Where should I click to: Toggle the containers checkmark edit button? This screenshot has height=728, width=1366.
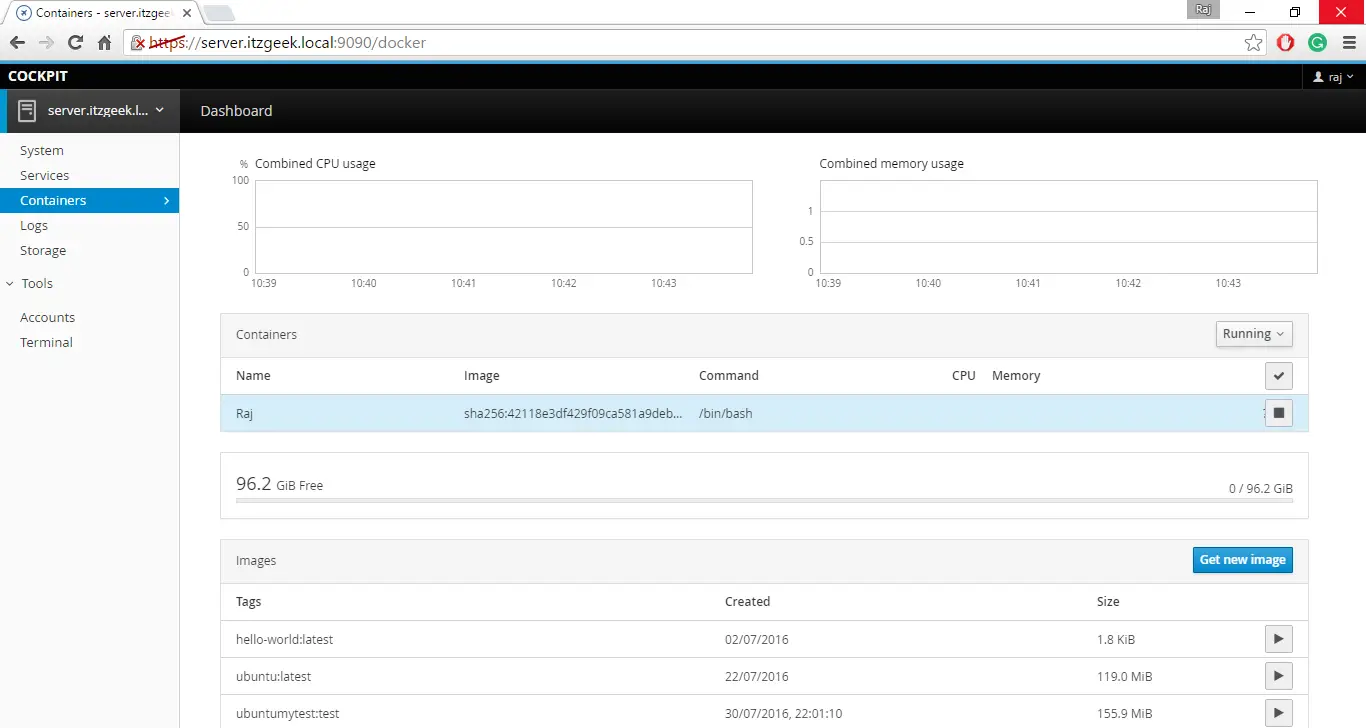pyautogui.click(x=1278, y=376)
